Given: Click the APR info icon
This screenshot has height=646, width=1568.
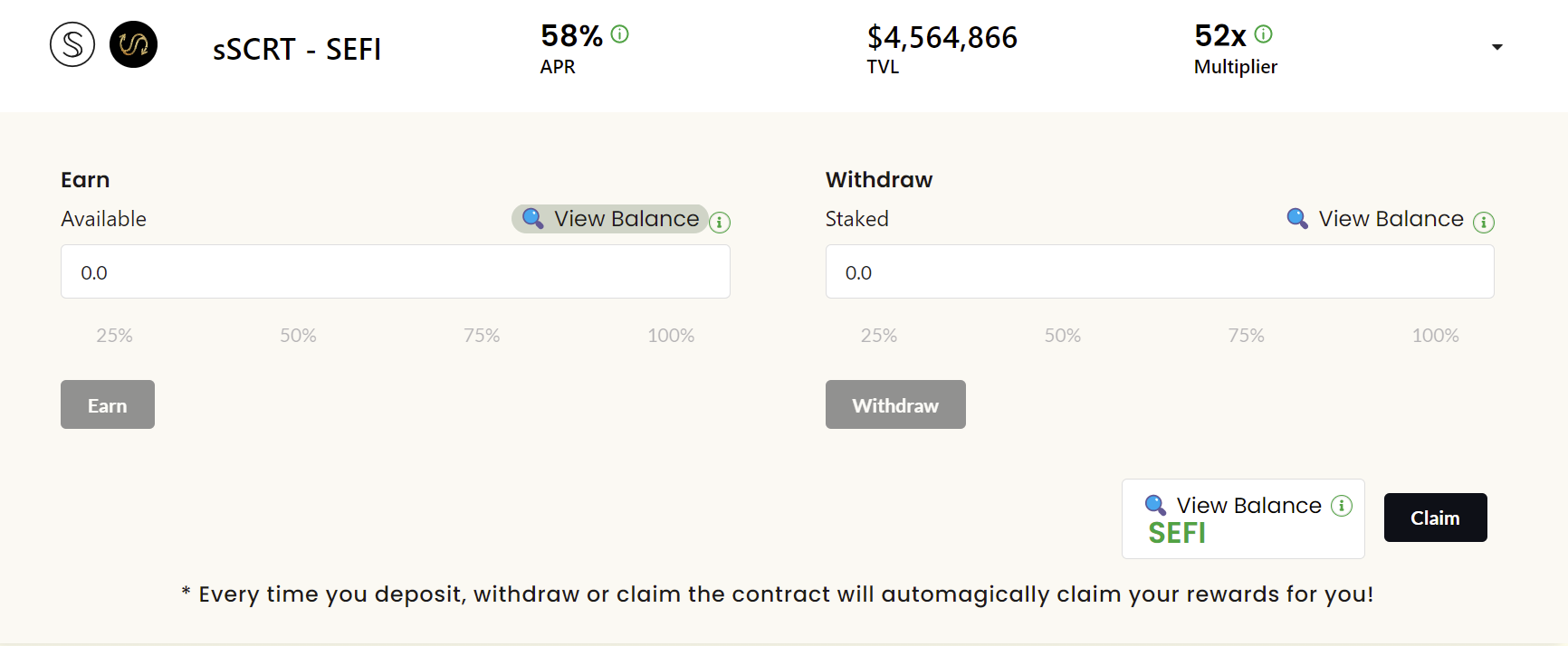Looking at the screenshot, I should (x=620, y=34).
